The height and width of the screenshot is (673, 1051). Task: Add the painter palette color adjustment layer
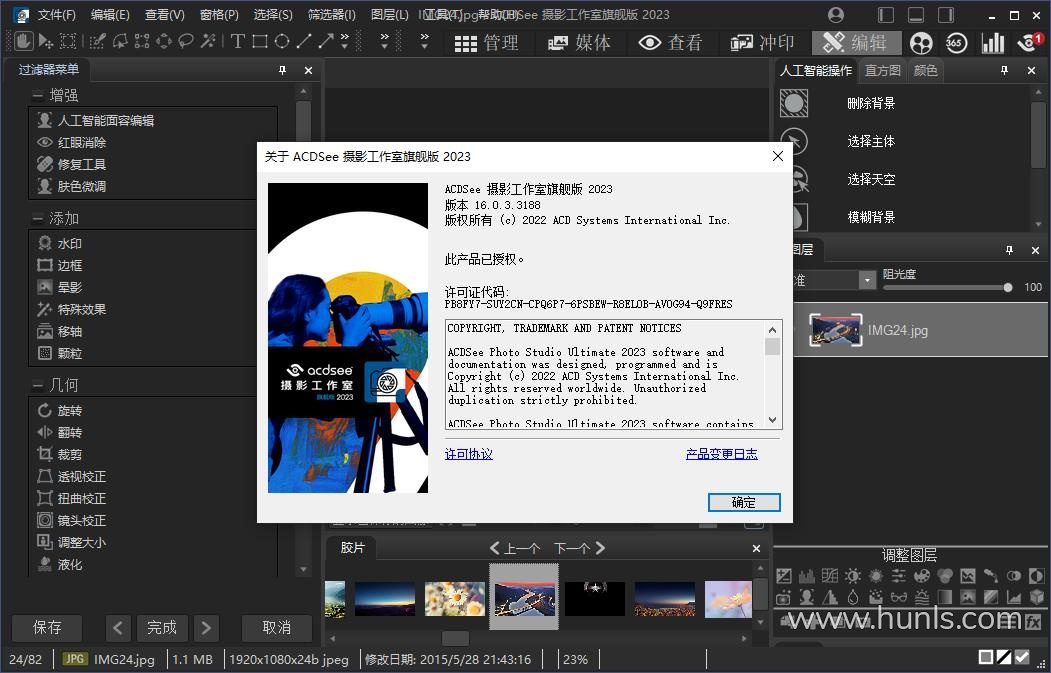[922, 576]
